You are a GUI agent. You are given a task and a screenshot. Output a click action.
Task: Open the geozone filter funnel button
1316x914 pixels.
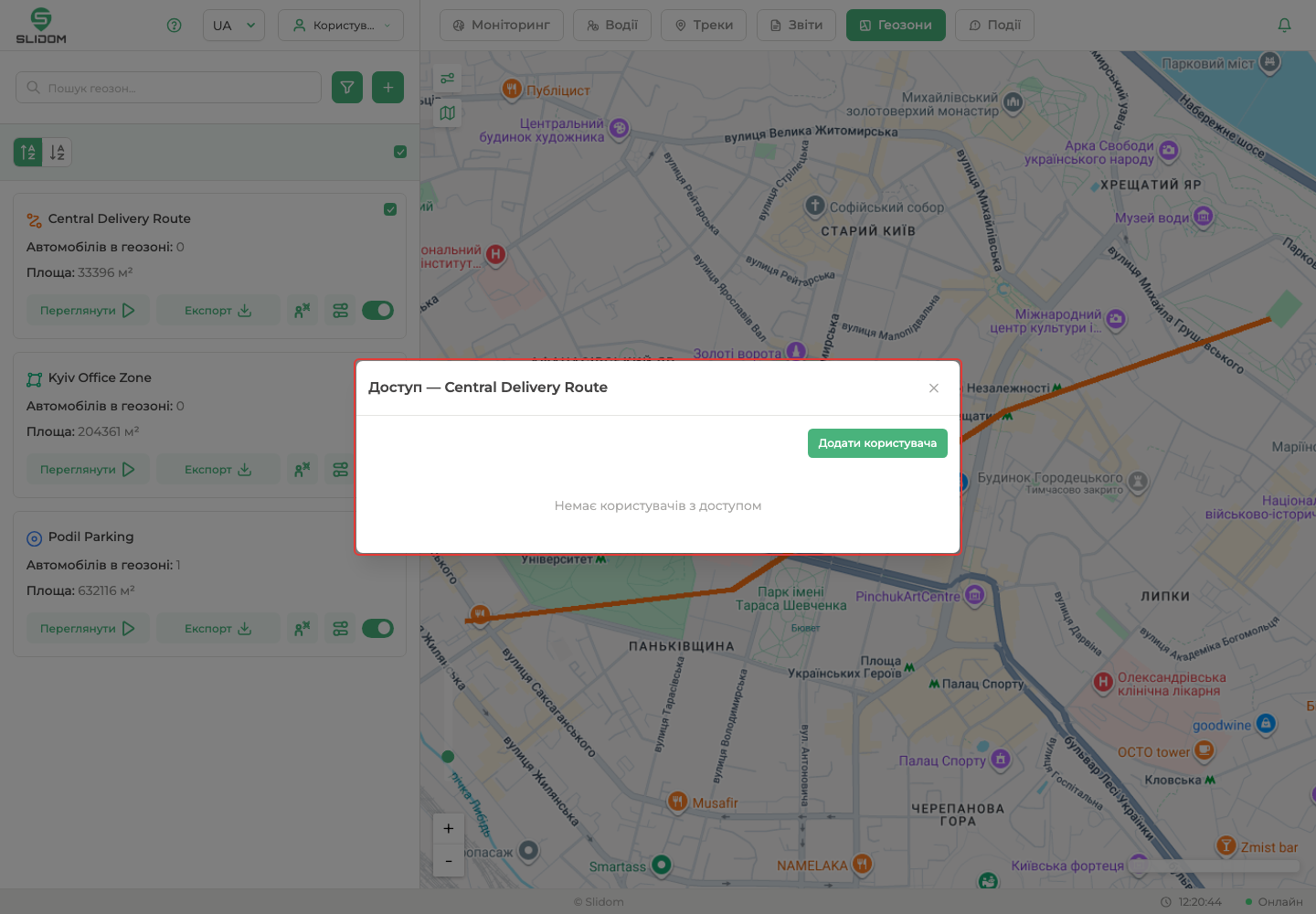347,88
